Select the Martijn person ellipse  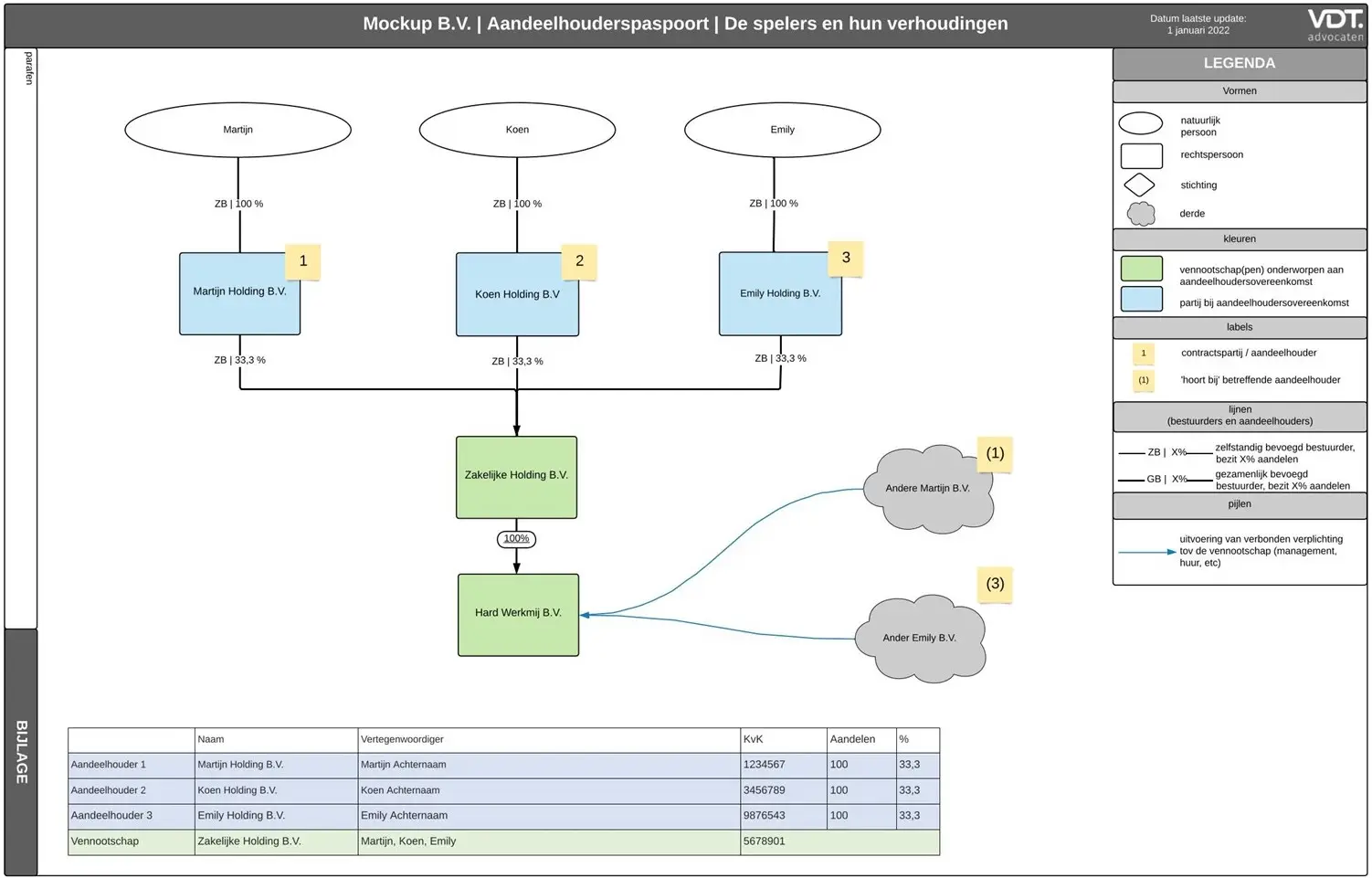pos(237,130)
